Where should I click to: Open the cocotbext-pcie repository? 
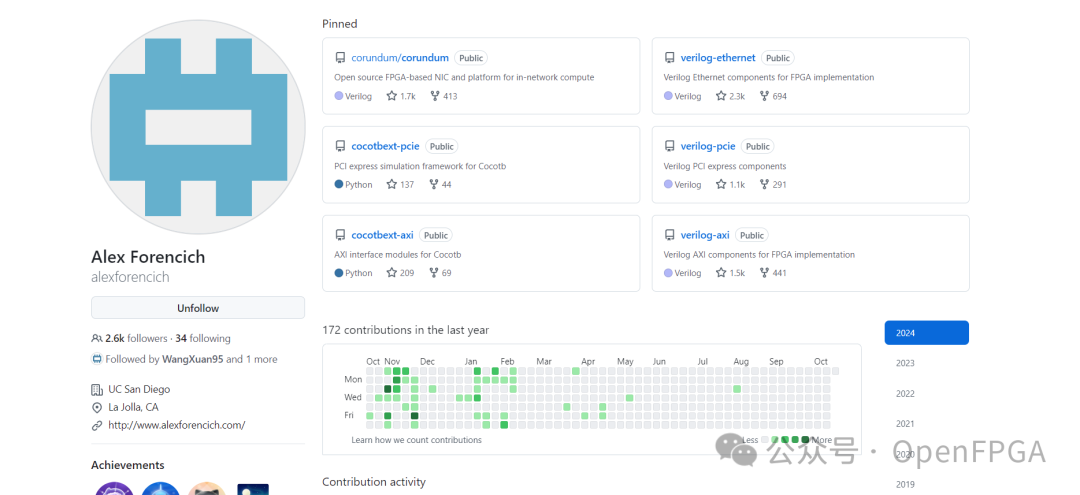(385, 146)
